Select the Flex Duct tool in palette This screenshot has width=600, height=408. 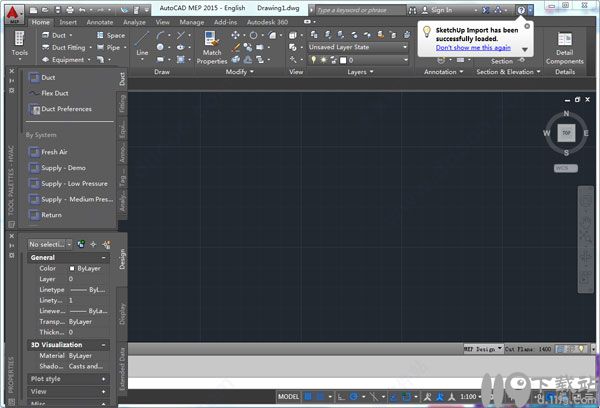[49, 93]
